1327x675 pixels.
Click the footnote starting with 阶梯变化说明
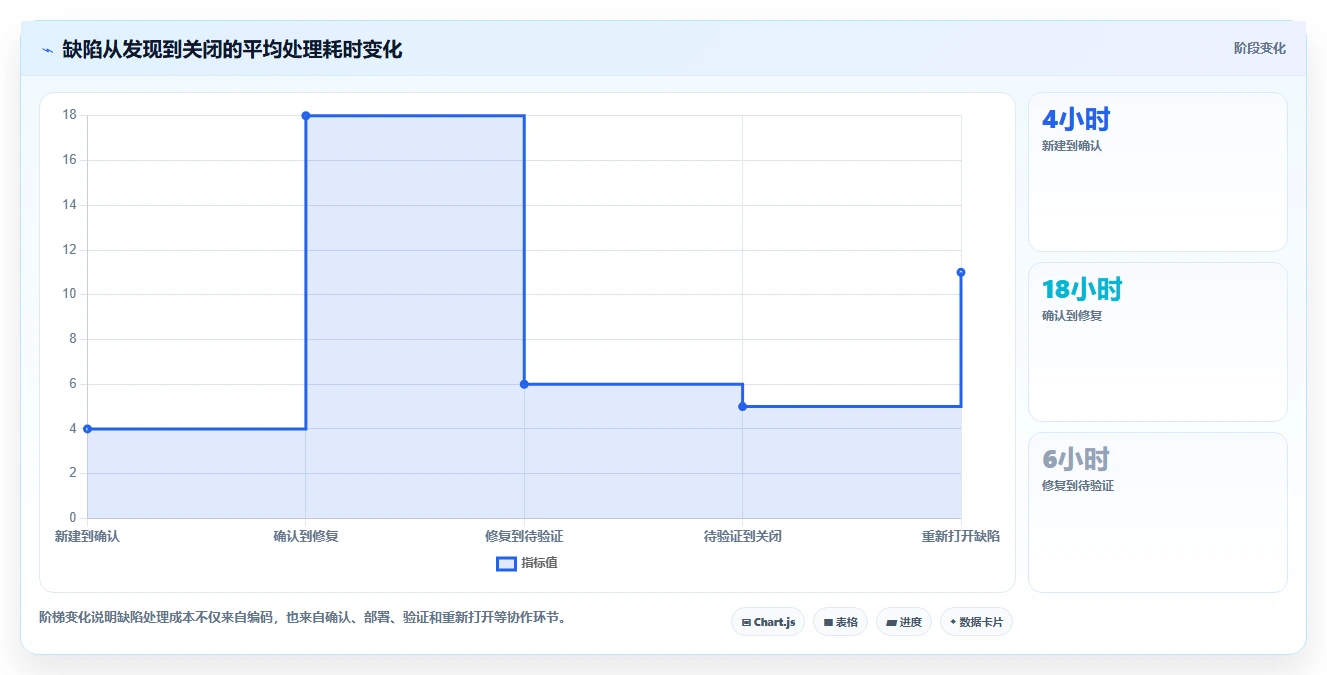click(x=304, y=618)
